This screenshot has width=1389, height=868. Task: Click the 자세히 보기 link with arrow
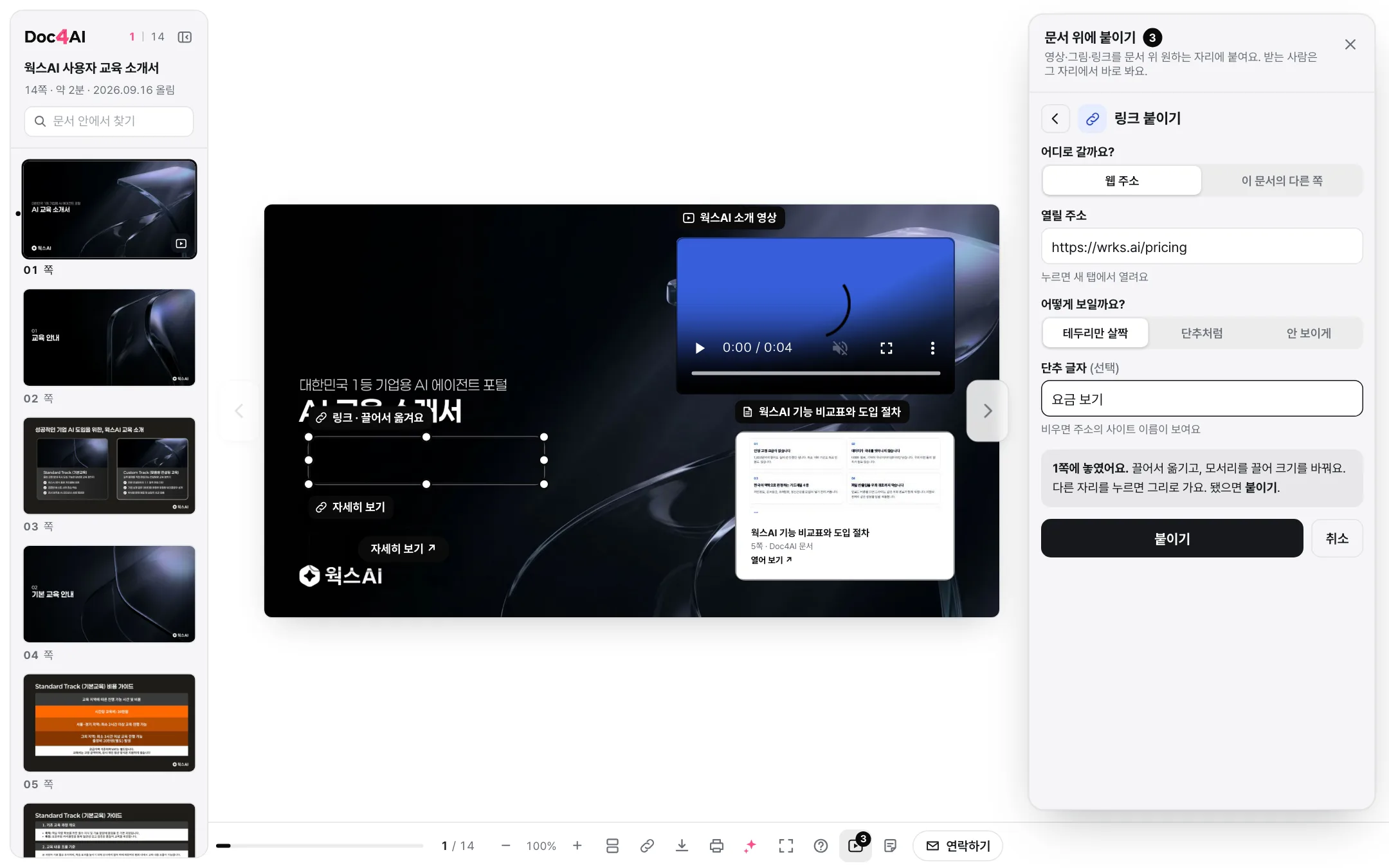403,548
